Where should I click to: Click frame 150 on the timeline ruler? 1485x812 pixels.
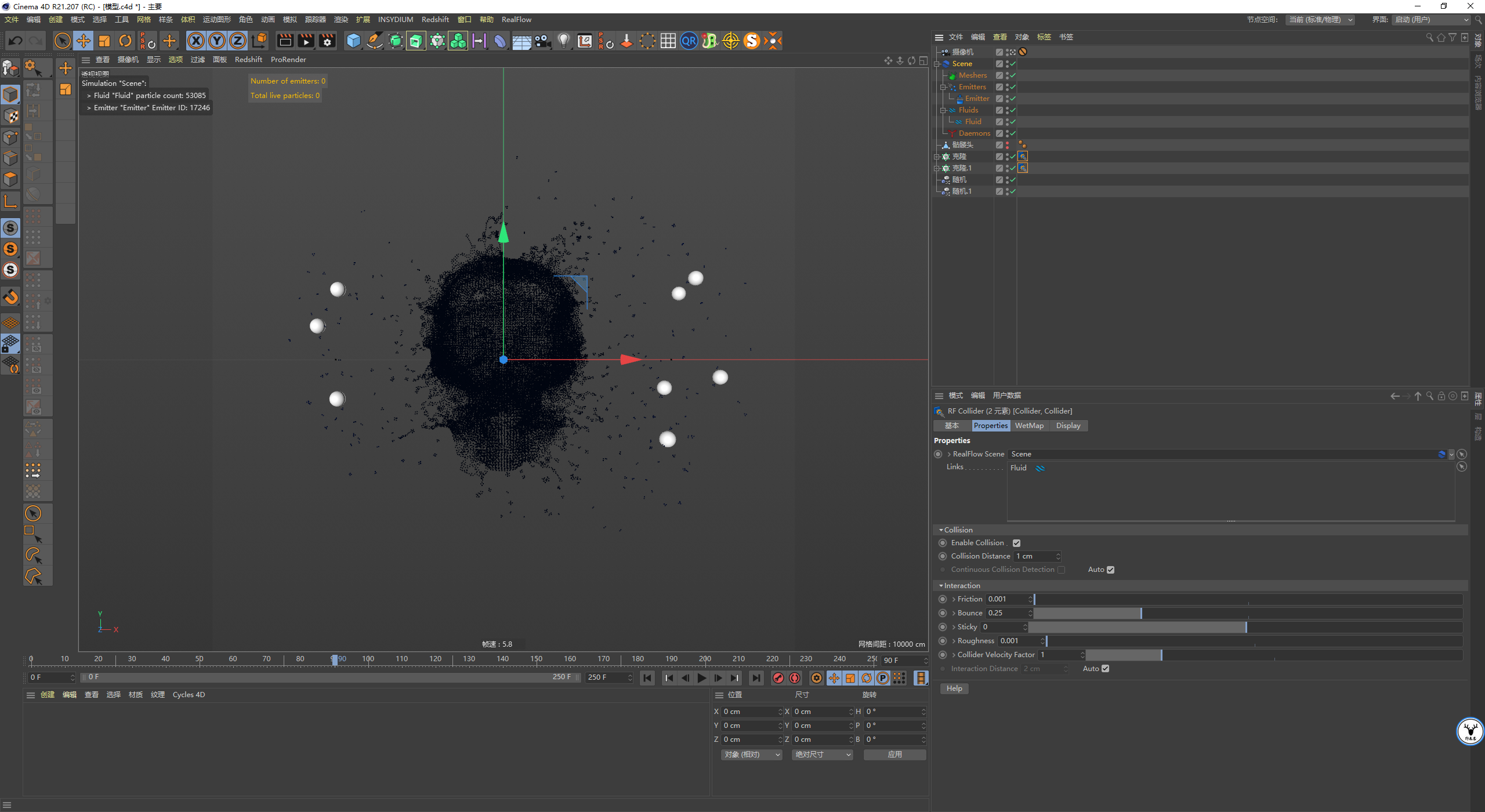tap(537, 659)
